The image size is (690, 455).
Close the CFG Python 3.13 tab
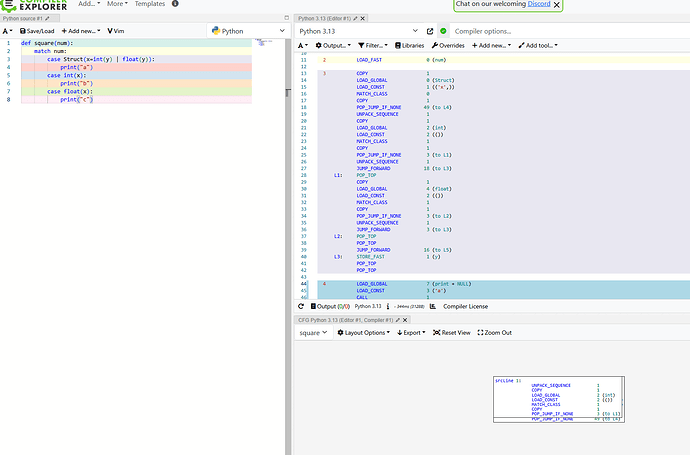click(x=405, y=320)
